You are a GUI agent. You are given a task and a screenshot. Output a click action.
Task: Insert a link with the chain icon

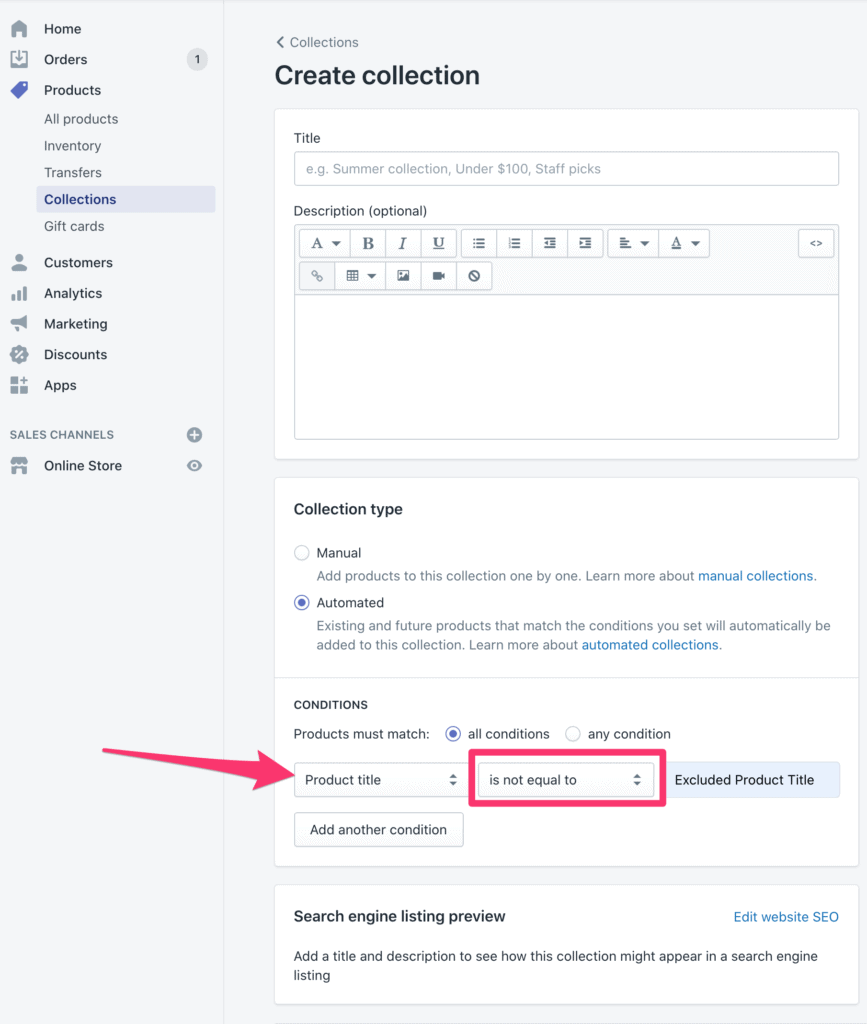[x=317, y=276]
